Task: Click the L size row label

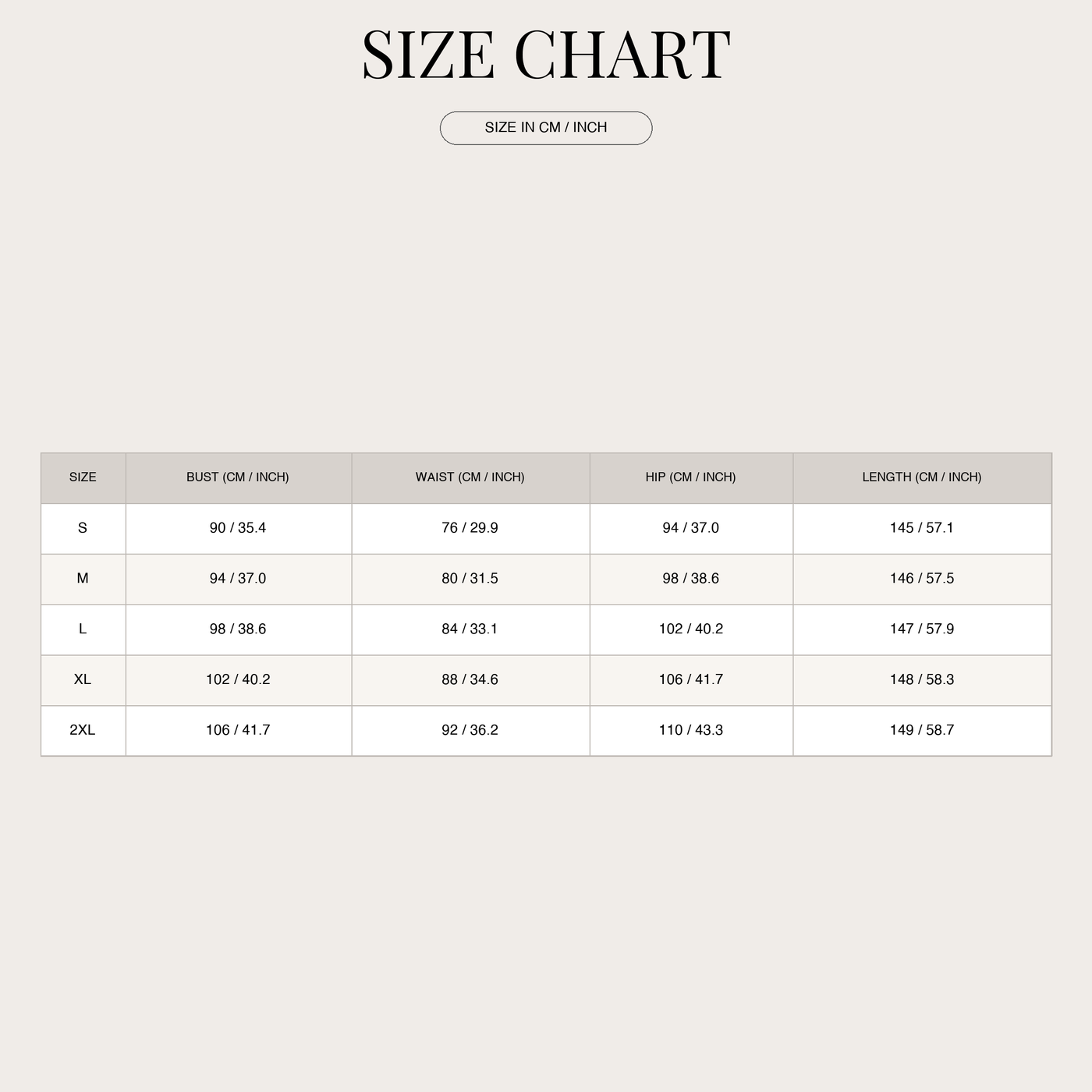Action: (x=83, y=629)
